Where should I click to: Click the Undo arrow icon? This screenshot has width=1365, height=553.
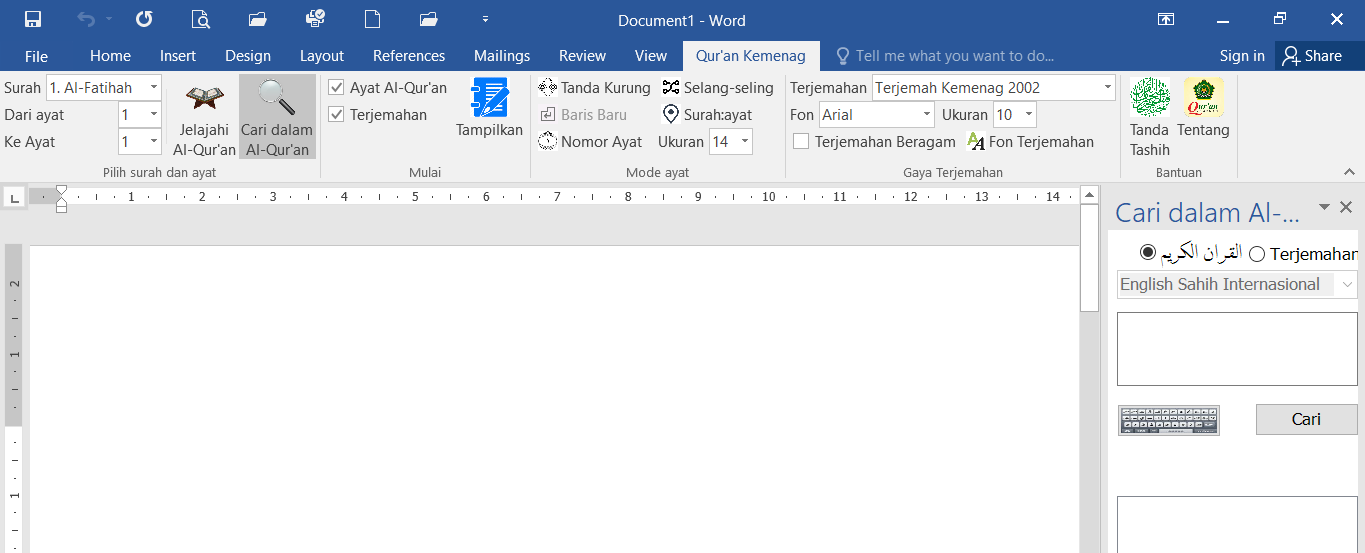(87, 19)
